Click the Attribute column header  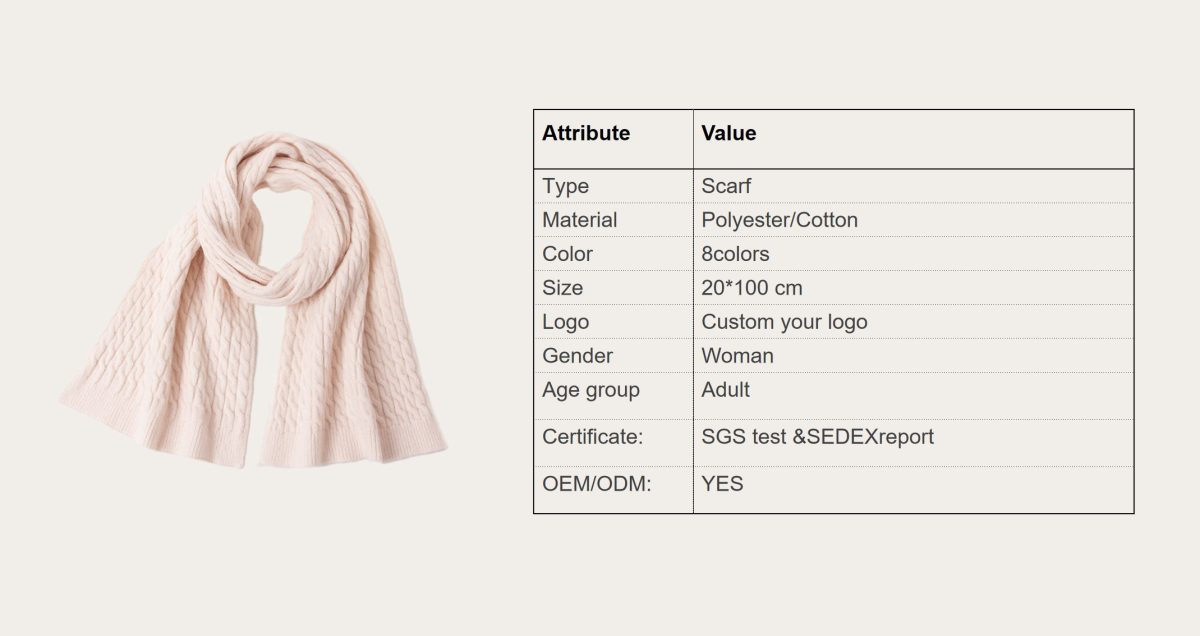(586, 133)
